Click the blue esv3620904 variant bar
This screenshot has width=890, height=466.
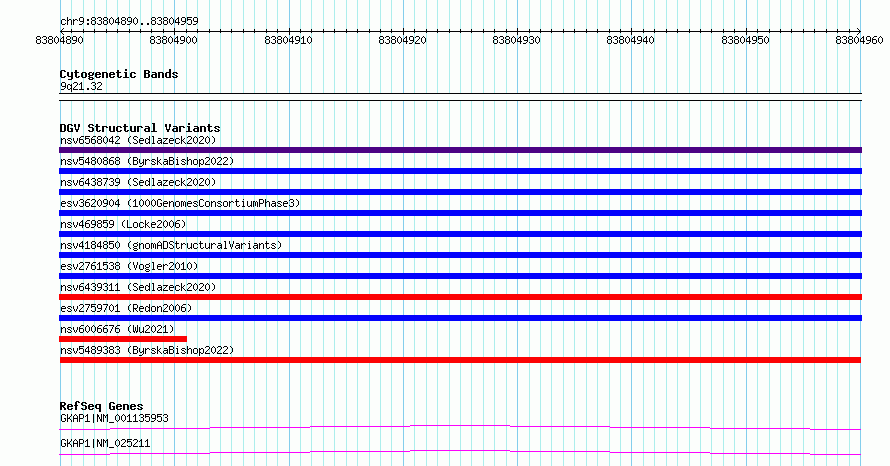pos(460,213)
